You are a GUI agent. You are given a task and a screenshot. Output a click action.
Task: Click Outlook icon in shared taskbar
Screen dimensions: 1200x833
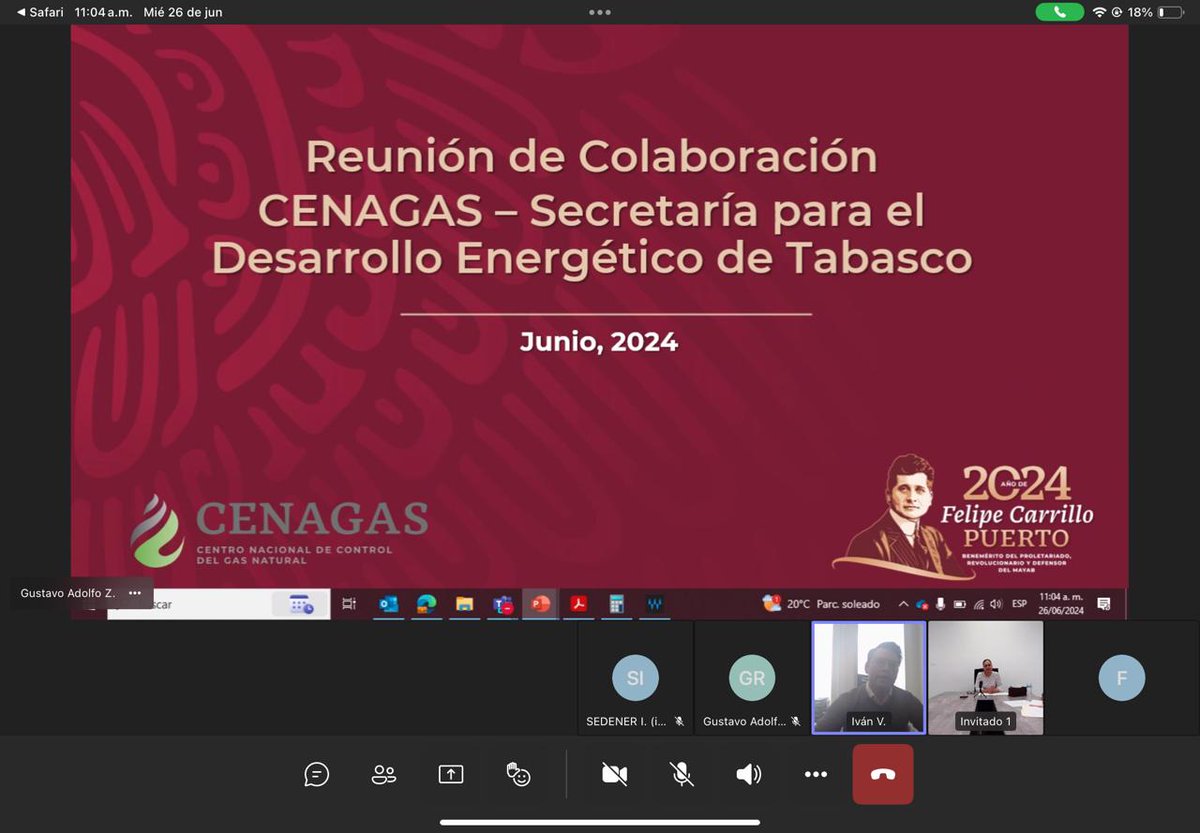pyautogui.click(x=388, y=604)
